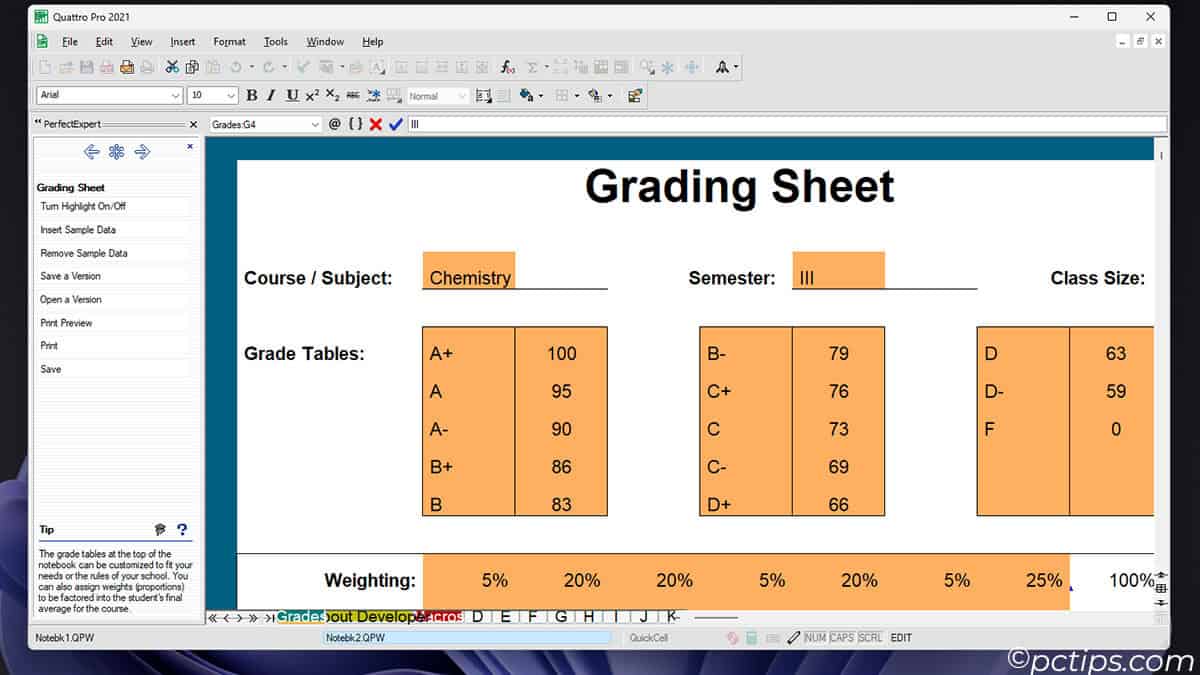Toggle Underline formatting
The image size is (1200, 675).
tap(290, 95)
